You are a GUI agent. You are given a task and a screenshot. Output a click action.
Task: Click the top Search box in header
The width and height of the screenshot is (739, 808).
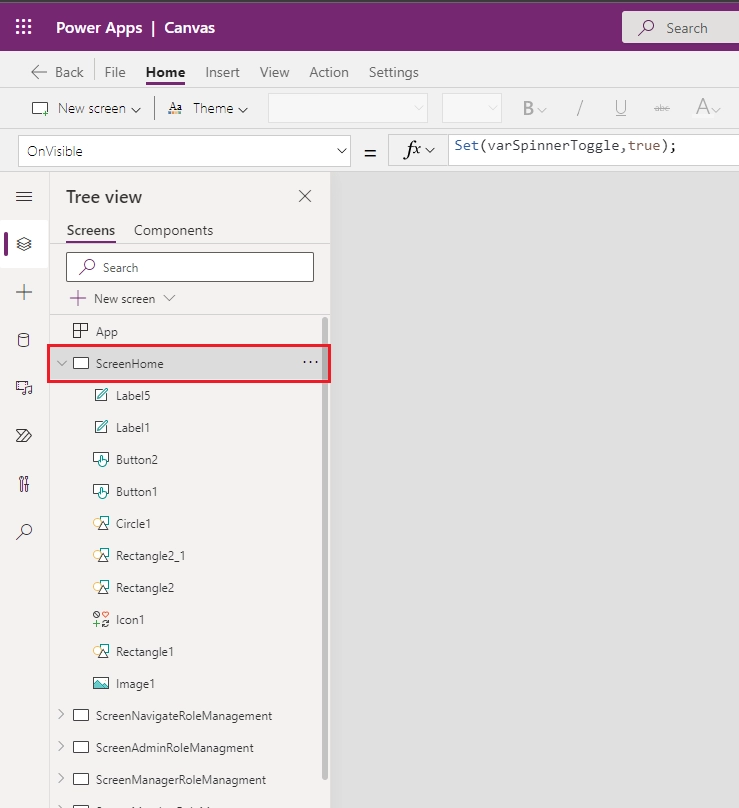[680, 27]
